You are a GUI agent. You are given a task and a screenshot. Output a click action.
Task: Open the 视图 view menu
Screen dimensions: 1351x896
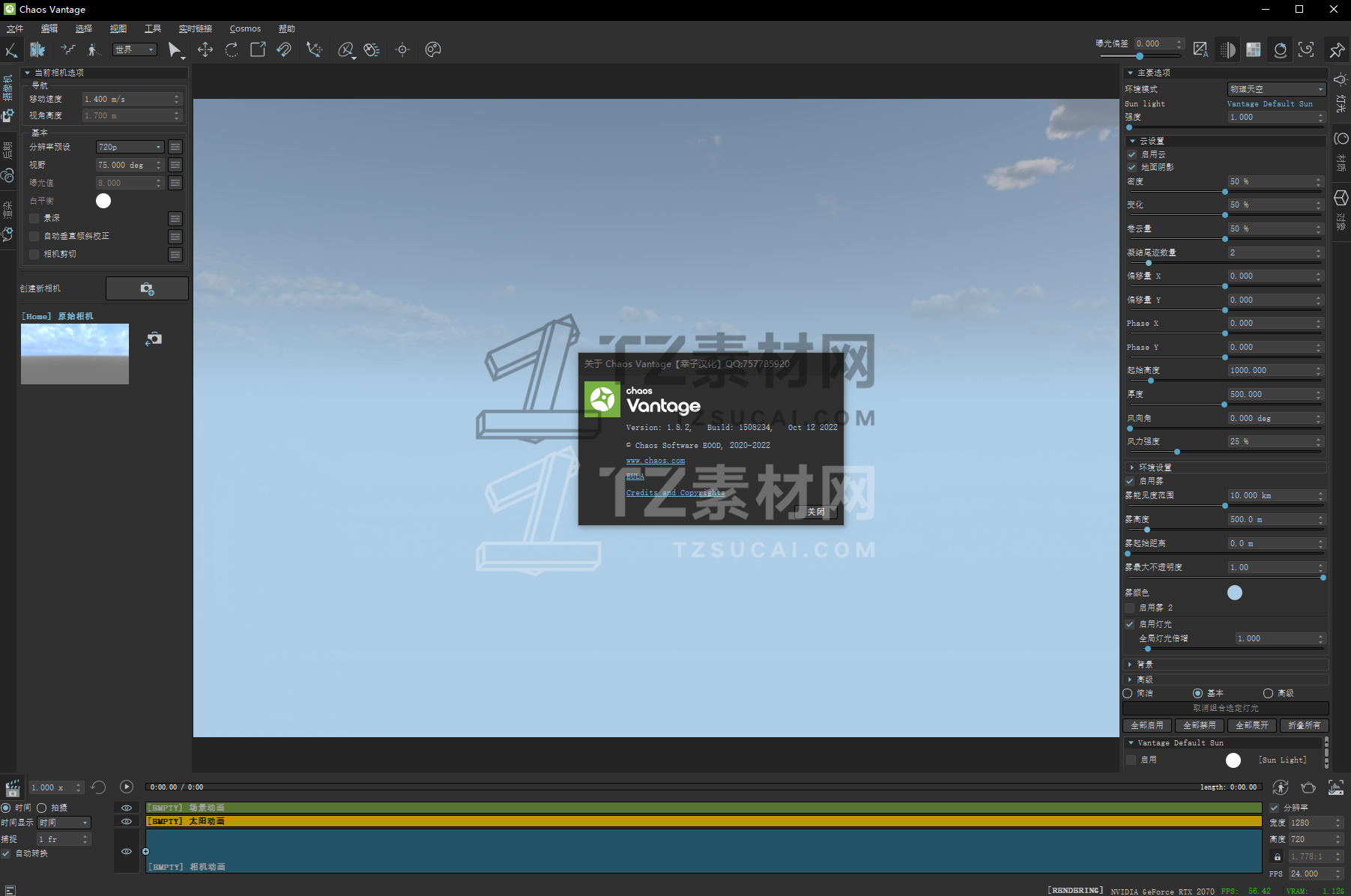pos(118,28)
